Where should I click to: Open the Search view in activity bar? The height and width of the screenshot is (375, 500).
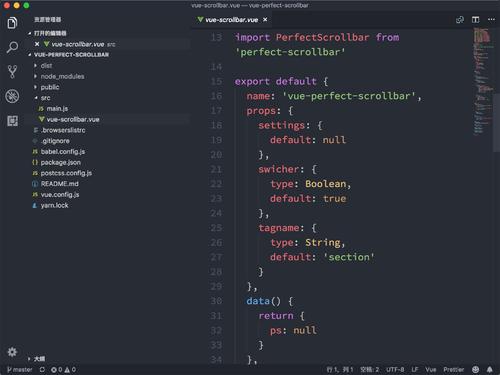[12, 47]
